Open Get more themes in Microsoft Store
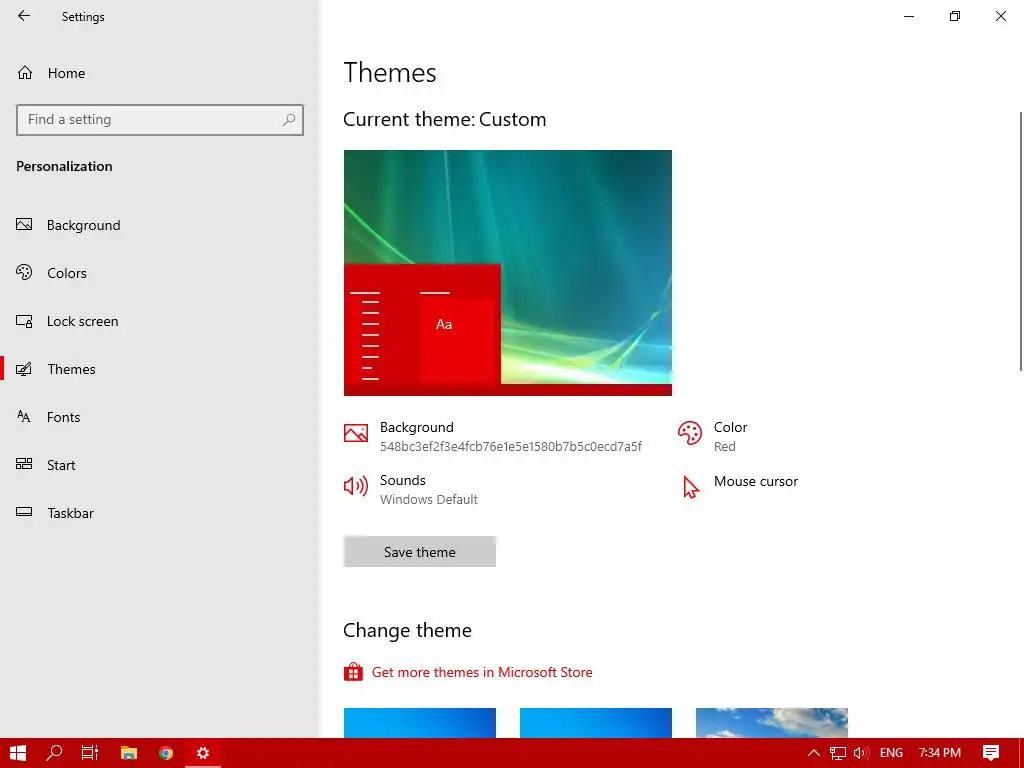The width and height of the screenshot is (1024, 768). pos(482,672)
